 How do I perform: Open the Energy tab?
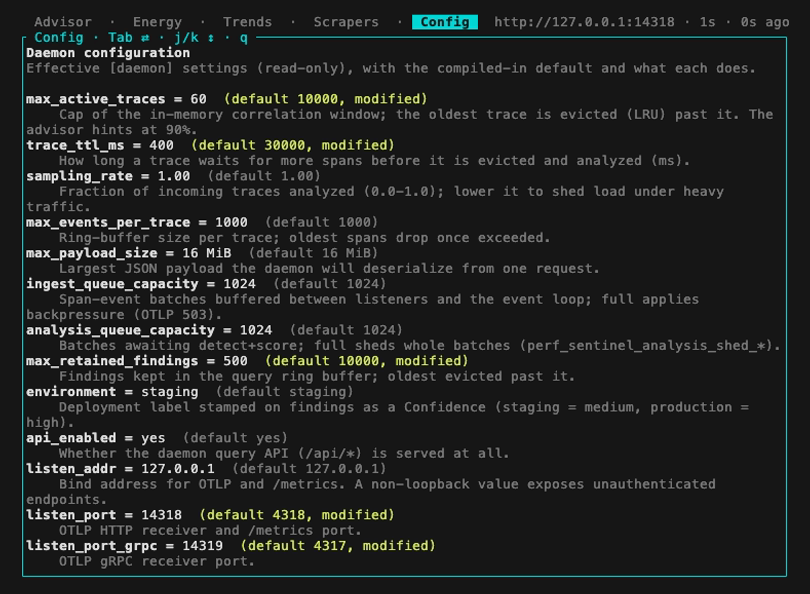[x=157, y=22]
